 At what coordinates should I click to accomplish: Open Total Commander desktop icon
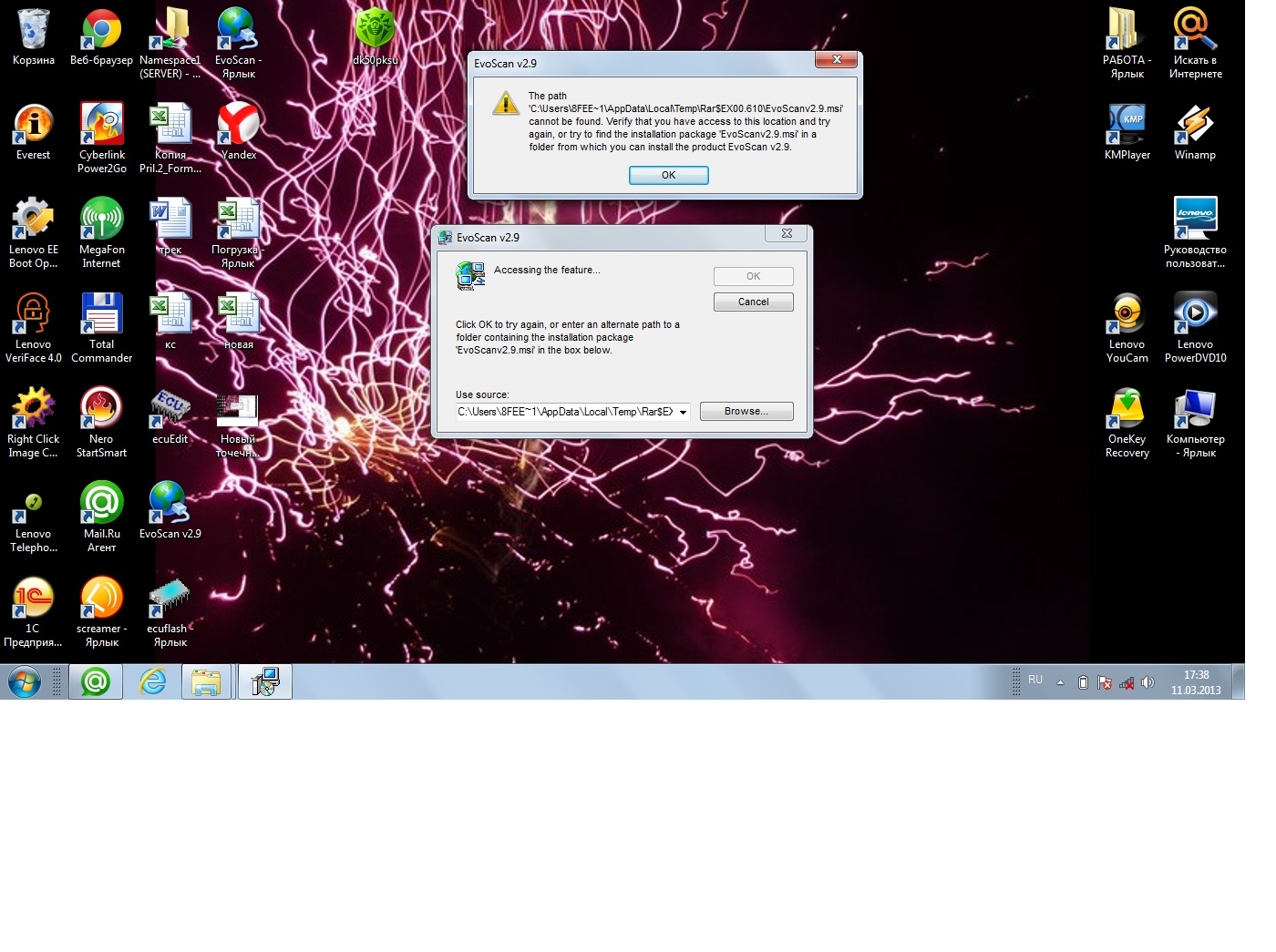tap(101, 314)
